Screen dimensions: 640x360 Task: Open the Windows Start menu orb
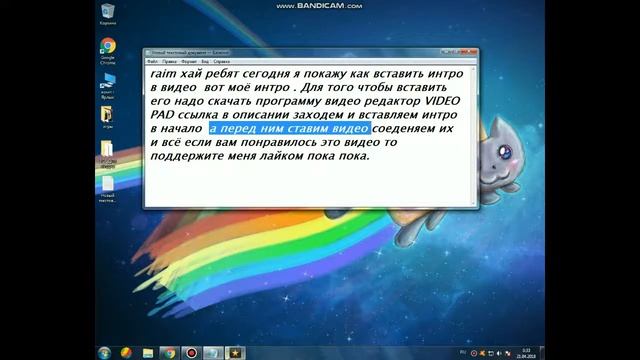(104, 353)
